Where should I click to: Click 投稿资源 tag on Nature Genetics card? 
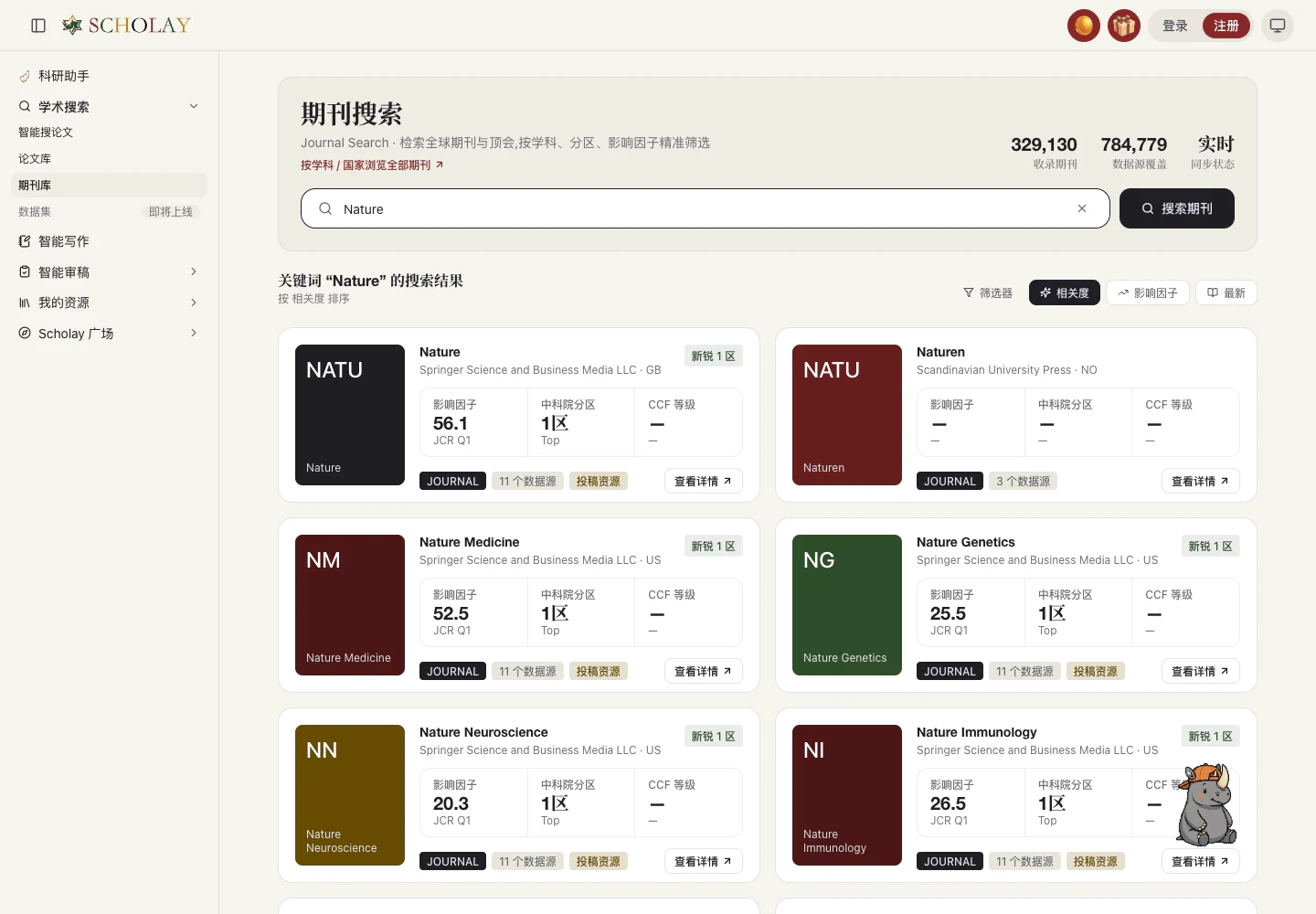pos(1095,671)
